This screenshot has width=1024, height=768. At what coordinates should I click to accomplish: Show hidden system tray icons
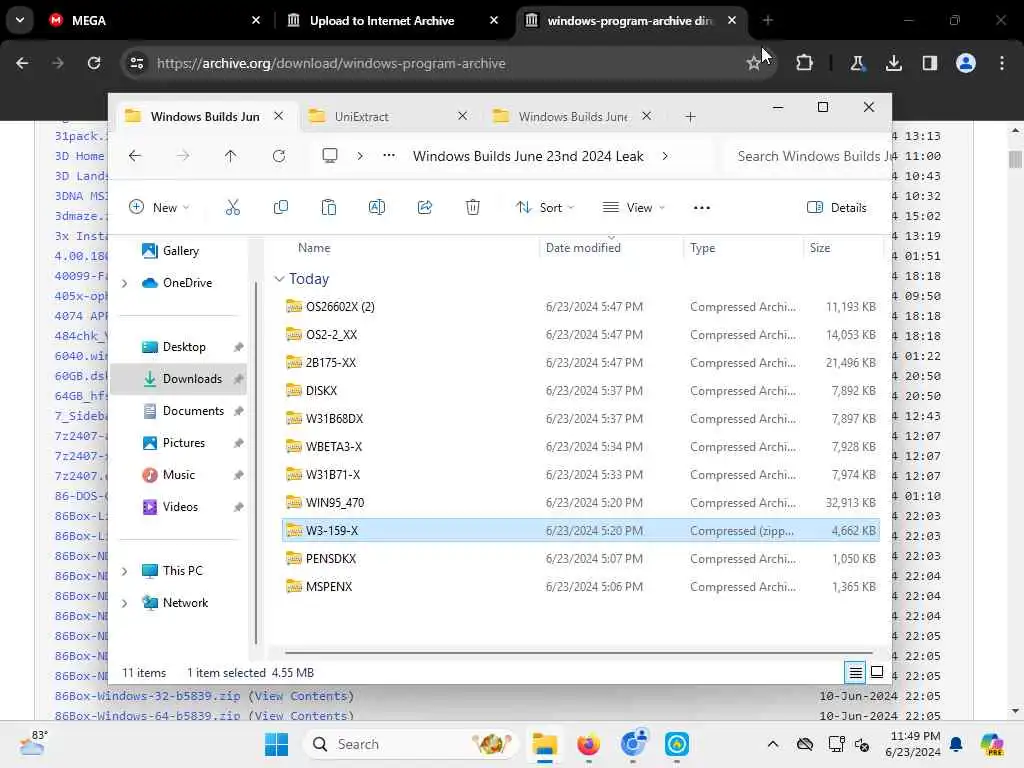[x=773, y=744]
